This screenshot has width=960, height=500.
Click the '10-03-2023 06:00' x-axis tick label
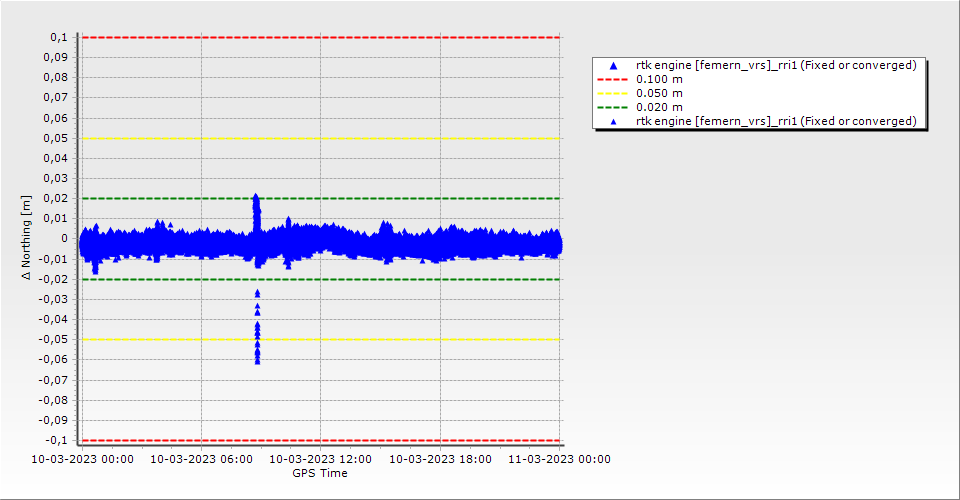click(202, 460)
